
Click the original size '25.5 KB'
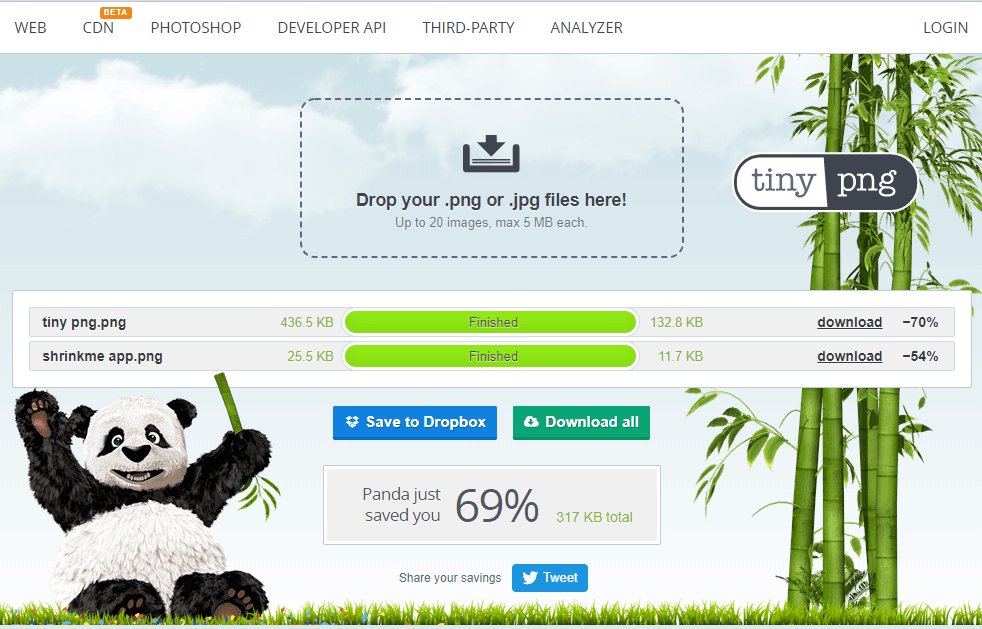pyautogui.click(x=311, y=356)
